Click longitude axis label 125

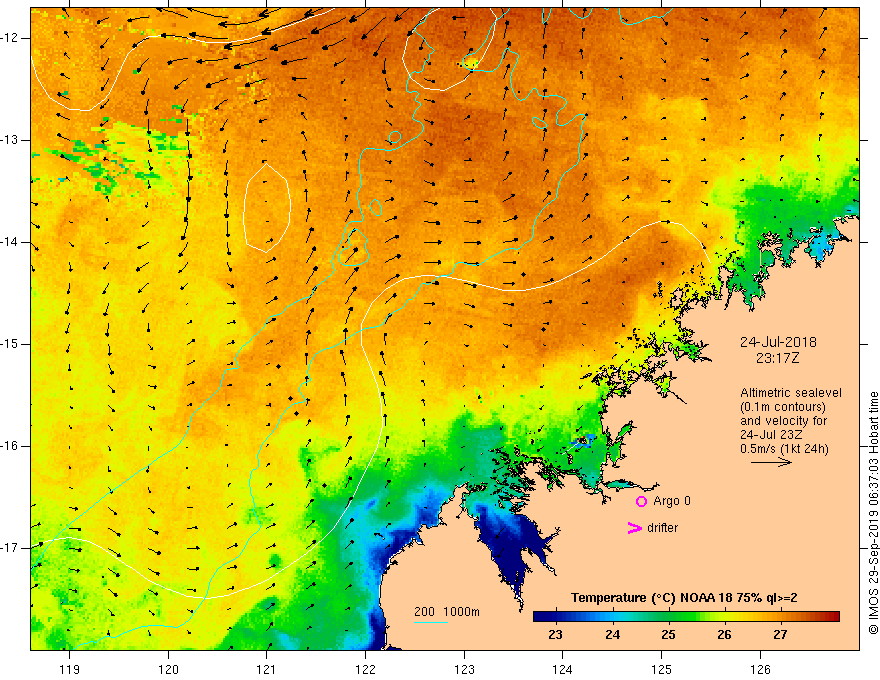(x=662, y=669)
